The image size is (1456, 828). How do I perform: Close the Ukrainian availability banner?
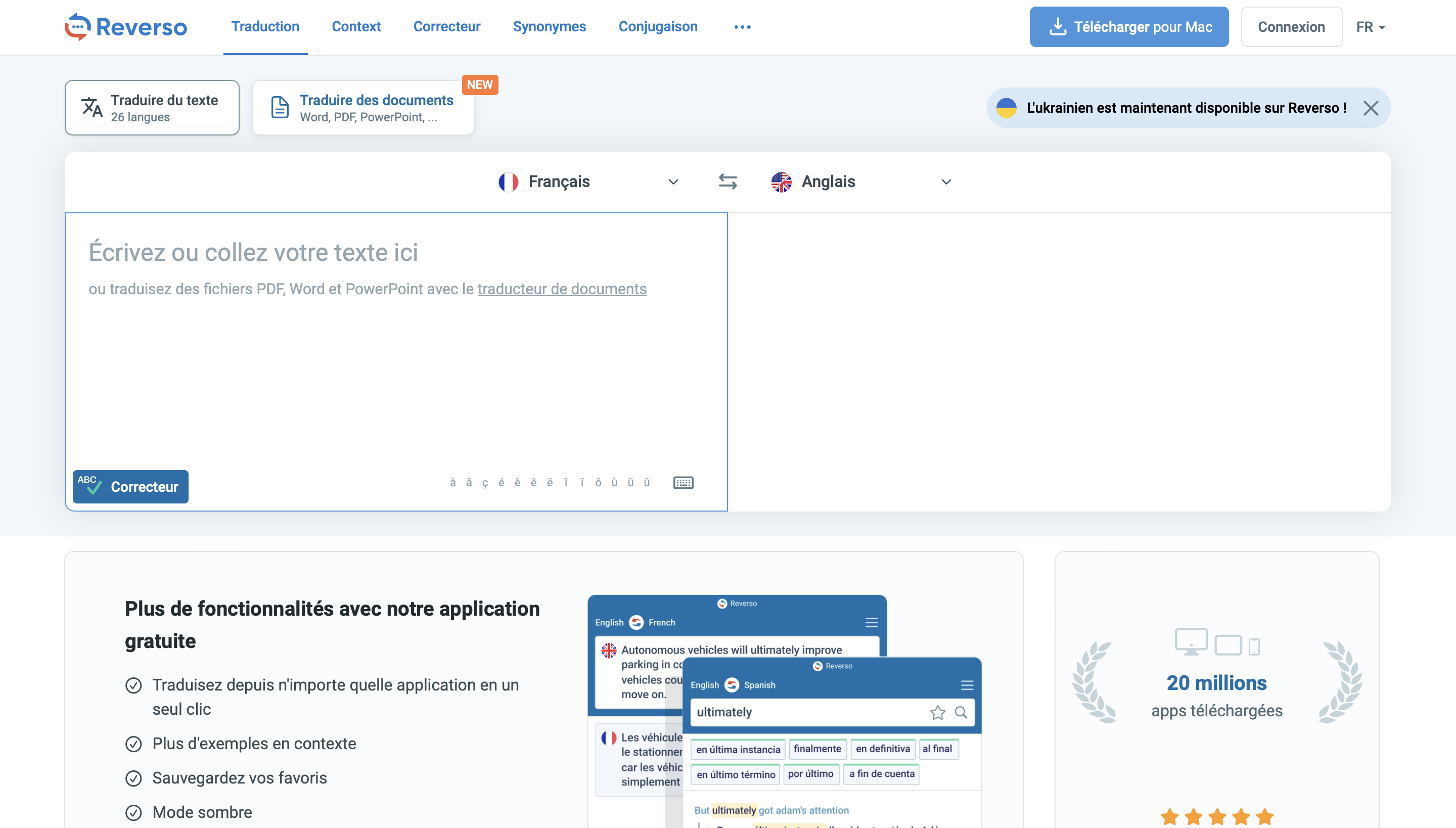click(1371, 108)
